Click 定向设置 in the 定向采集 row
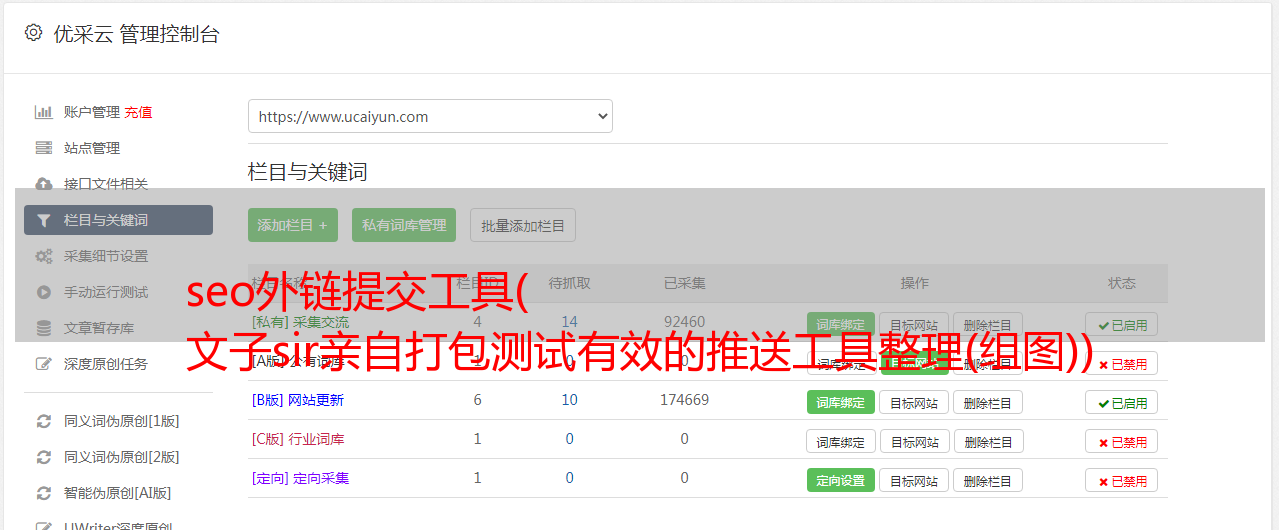Image resolution: width=1279 pixels, height=530 pixels. pos(841,481)
